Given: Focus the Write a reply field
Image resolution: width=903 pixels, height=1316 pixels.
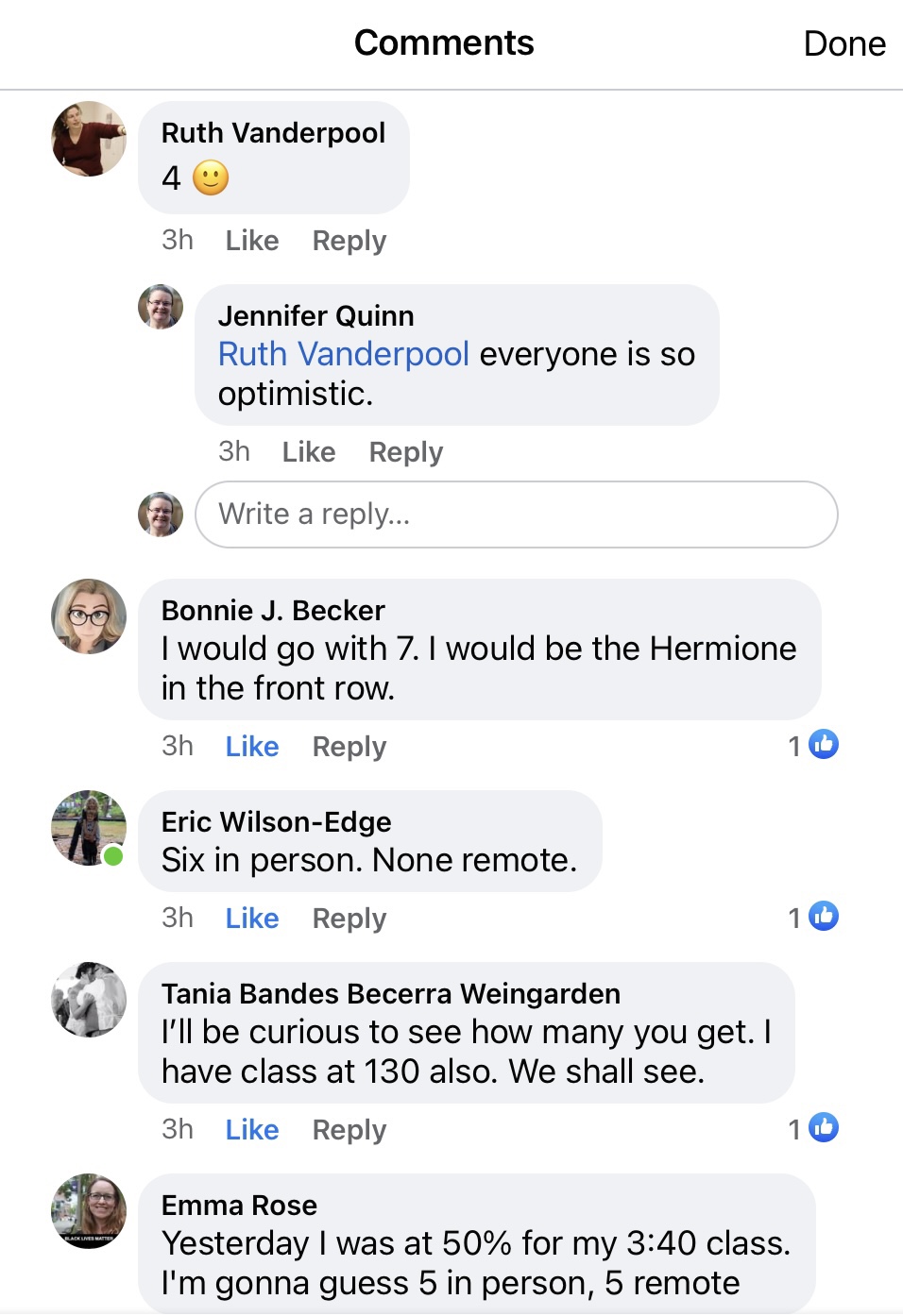Looking at the screenshot, I should coord(516,515).
